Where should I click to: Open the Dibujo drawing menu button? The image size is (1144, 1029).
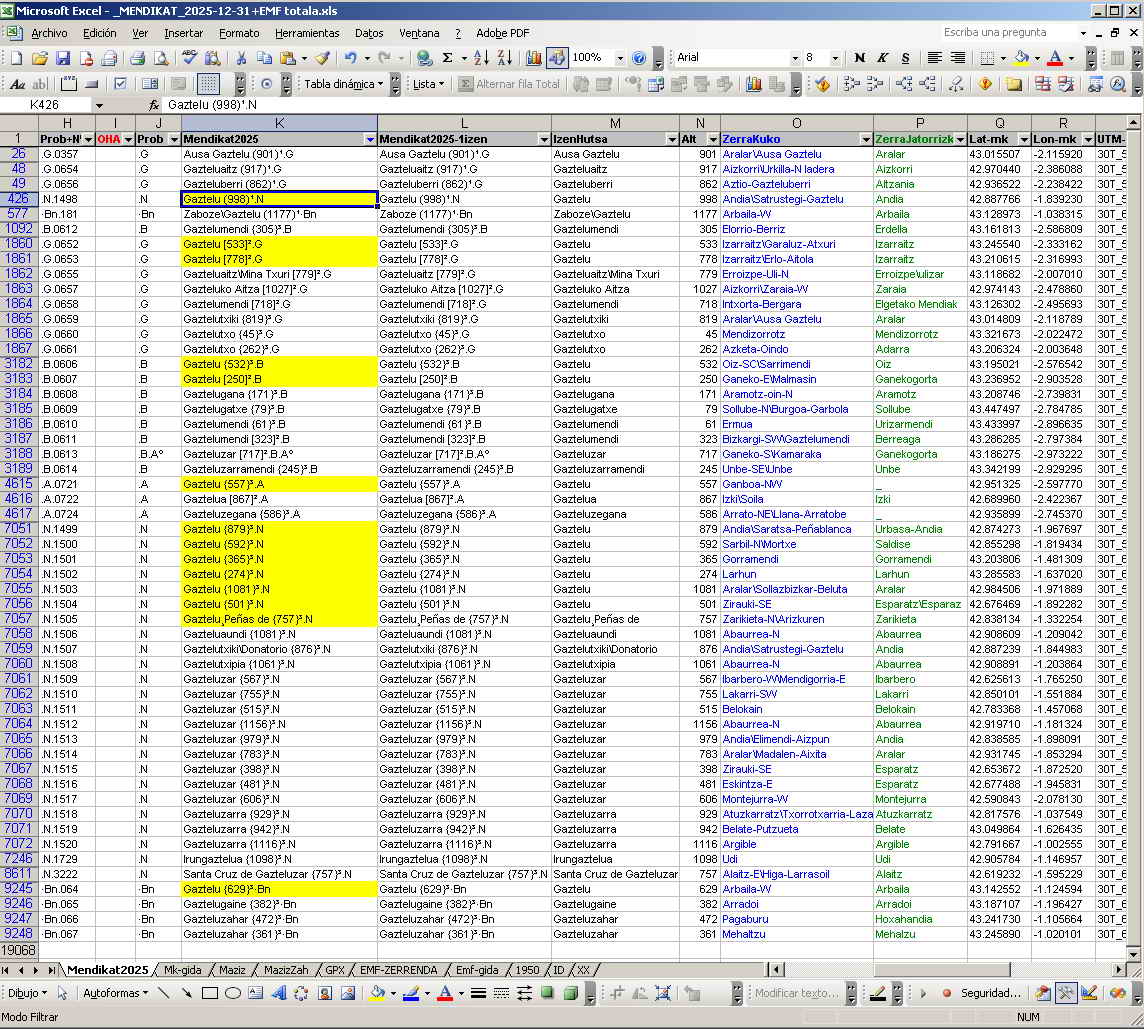coord(27,993)
